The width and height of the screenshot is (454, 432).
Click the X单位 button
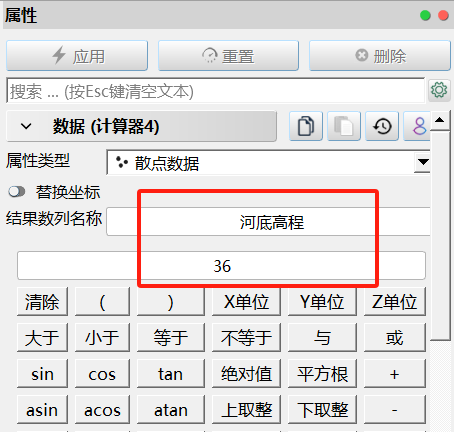point(246,302)
